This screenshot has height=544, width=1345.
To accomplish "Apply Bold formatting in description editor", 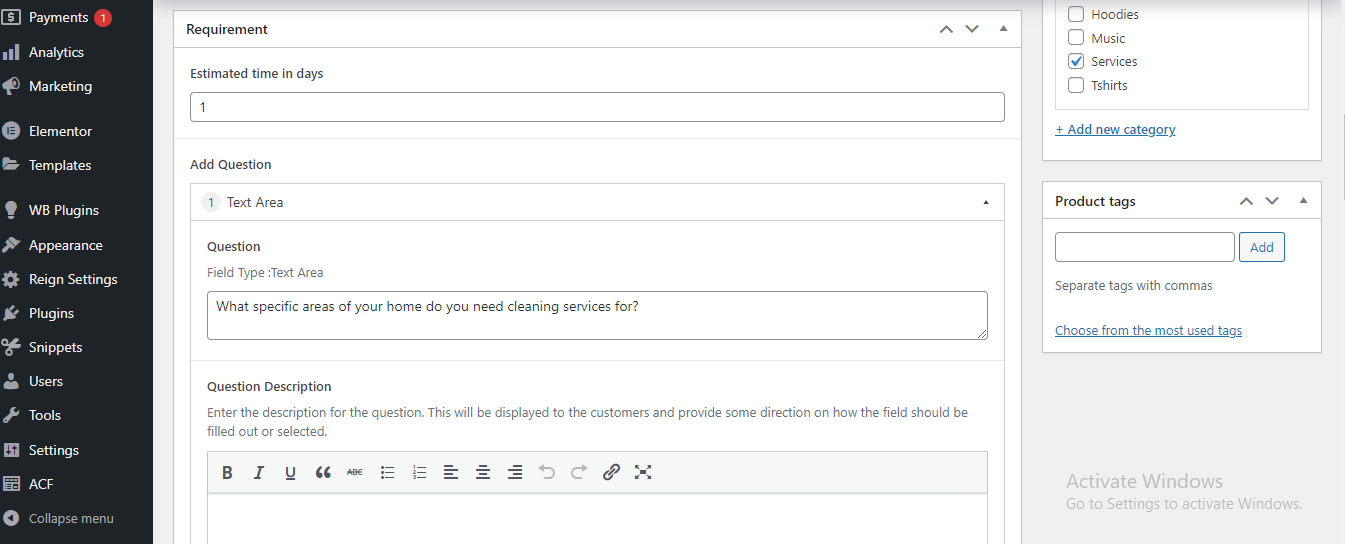I will tap(227, 473).
